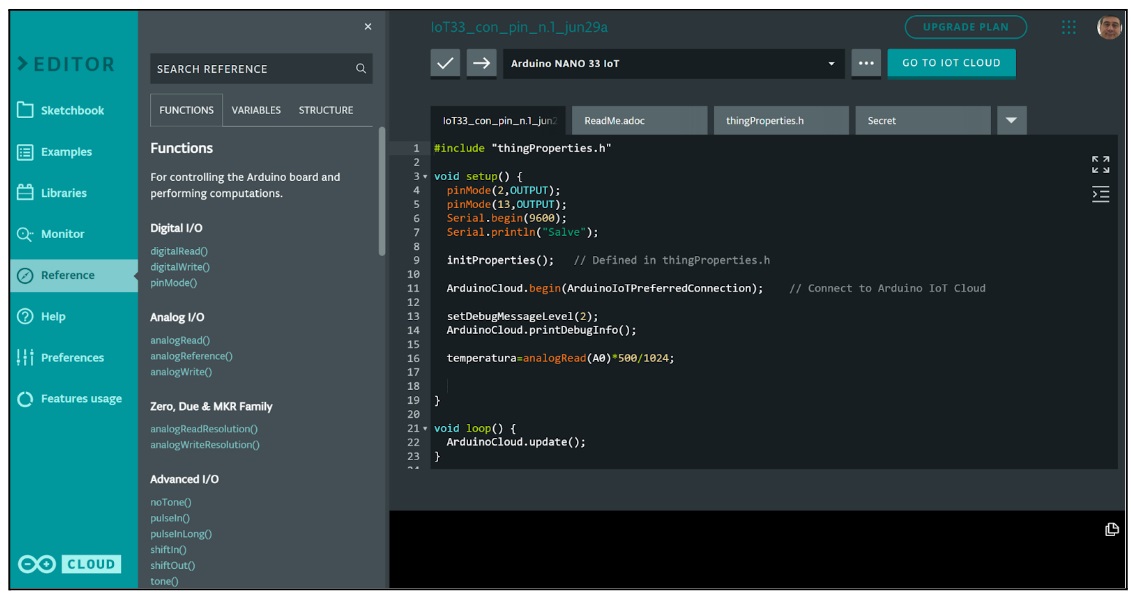This screenshot has width=1131, height=596.
Task: Open Features usage section
Action: pyautogui.click(x=69, y=398)
